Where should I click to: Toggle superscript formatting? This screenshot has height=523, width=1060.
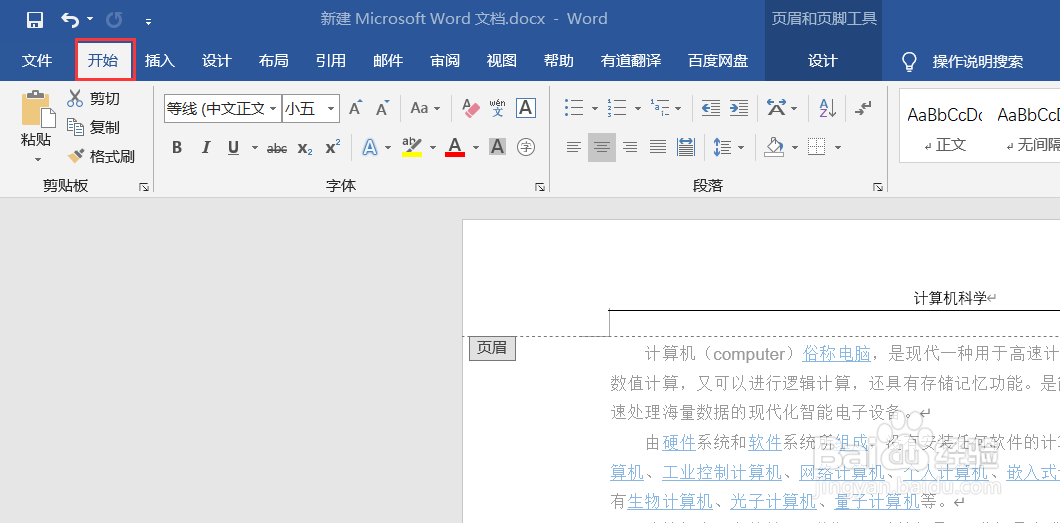(x=333, y=147)
